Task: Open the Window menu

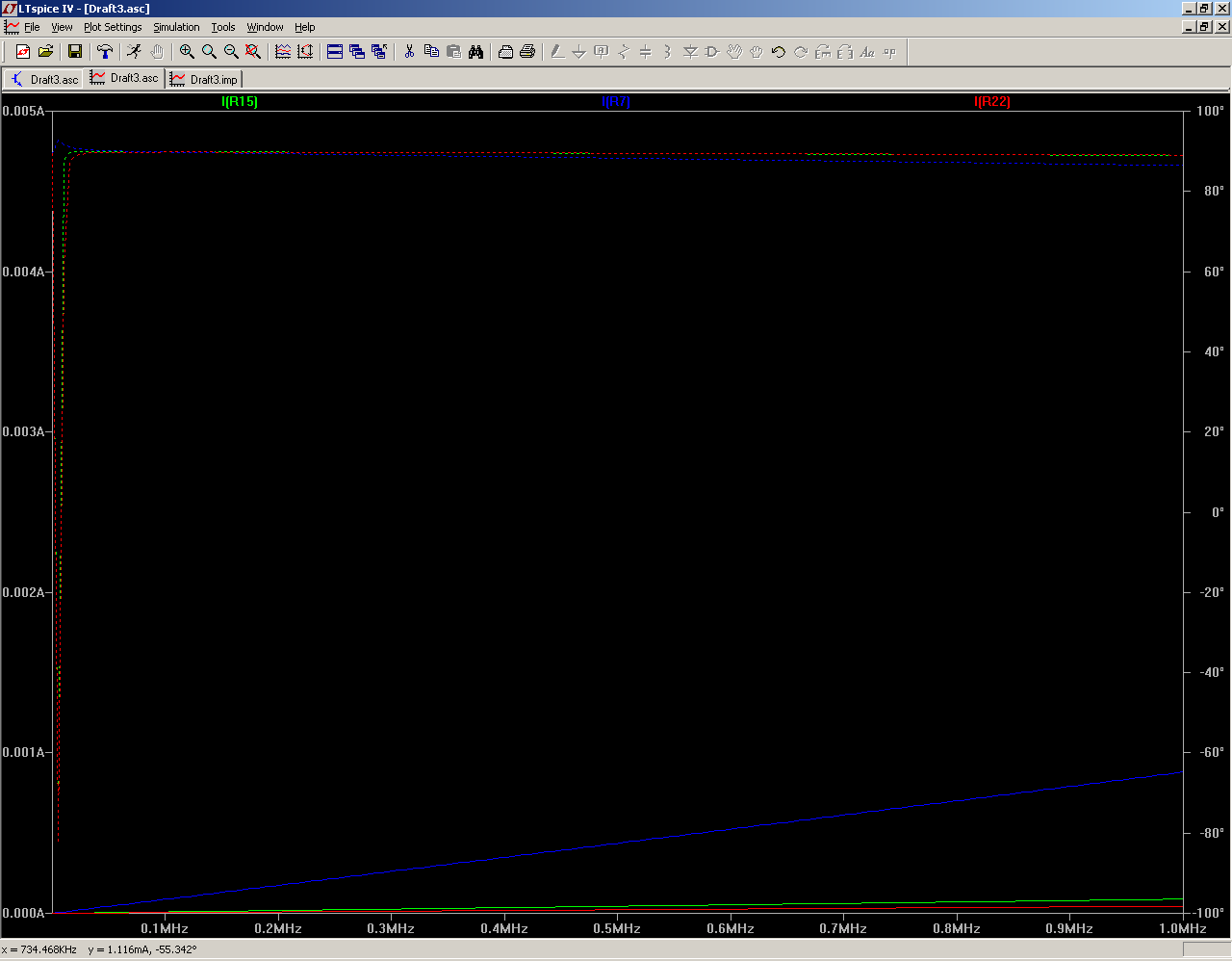Action: point(265,27)
